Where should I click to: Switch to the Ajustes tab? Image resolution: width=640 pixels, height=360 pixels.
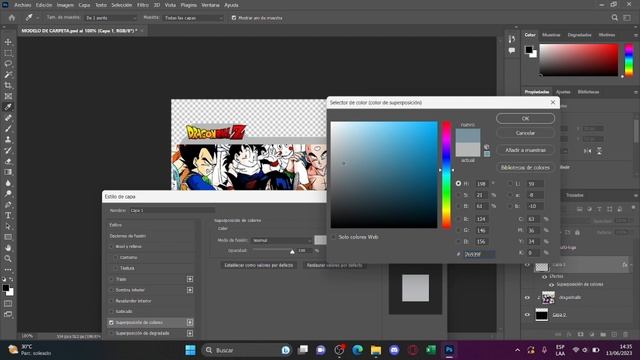pos(563,92)
